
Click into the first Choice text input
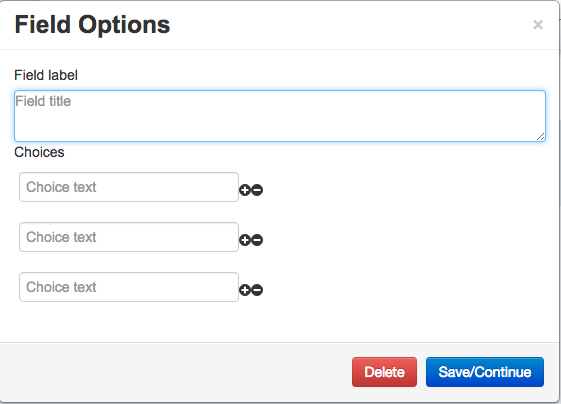point(129,187)
